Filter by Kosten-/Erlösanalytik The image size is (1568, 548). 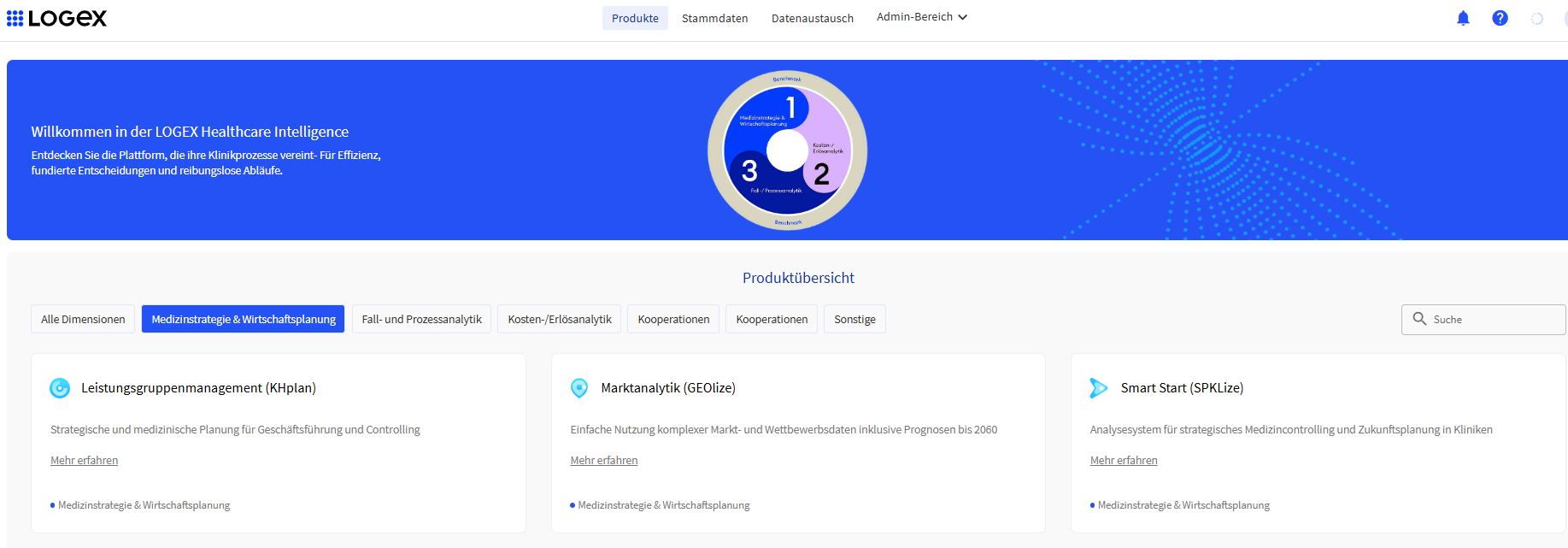pos(560,319)
